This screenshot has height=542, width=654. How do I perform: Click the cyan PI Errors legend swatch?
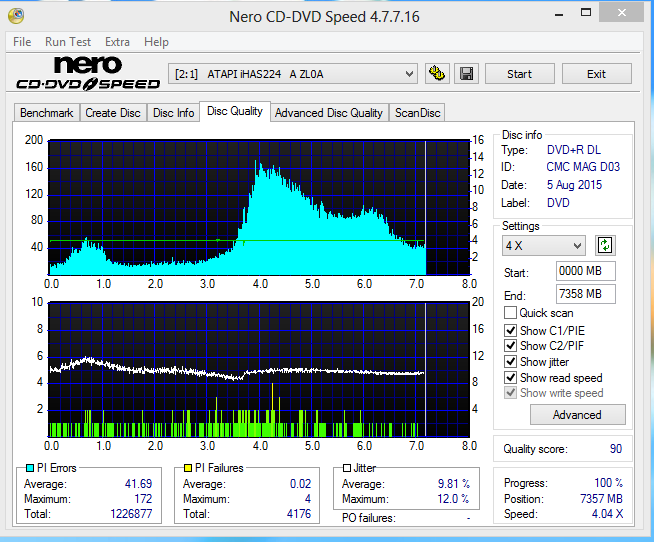[30, 468]
